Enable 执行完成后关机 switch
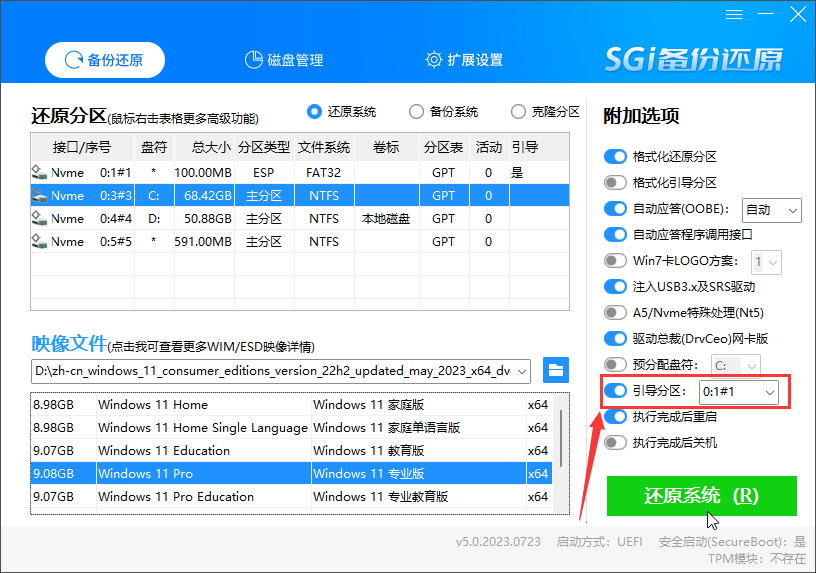The height and width of the screenshot is (573, 816). click(615, 443)
